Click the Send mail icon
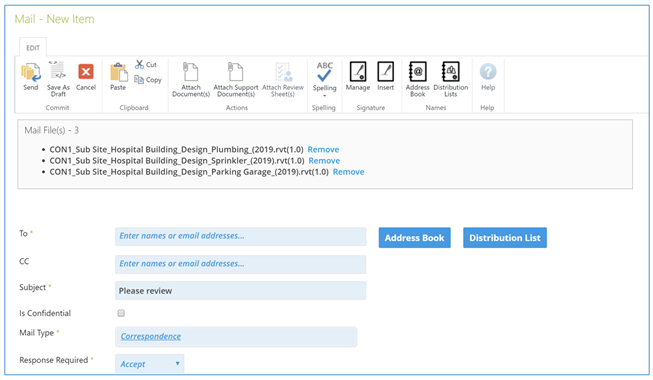This screenshot has height=380, width=653. pos(31,77)
